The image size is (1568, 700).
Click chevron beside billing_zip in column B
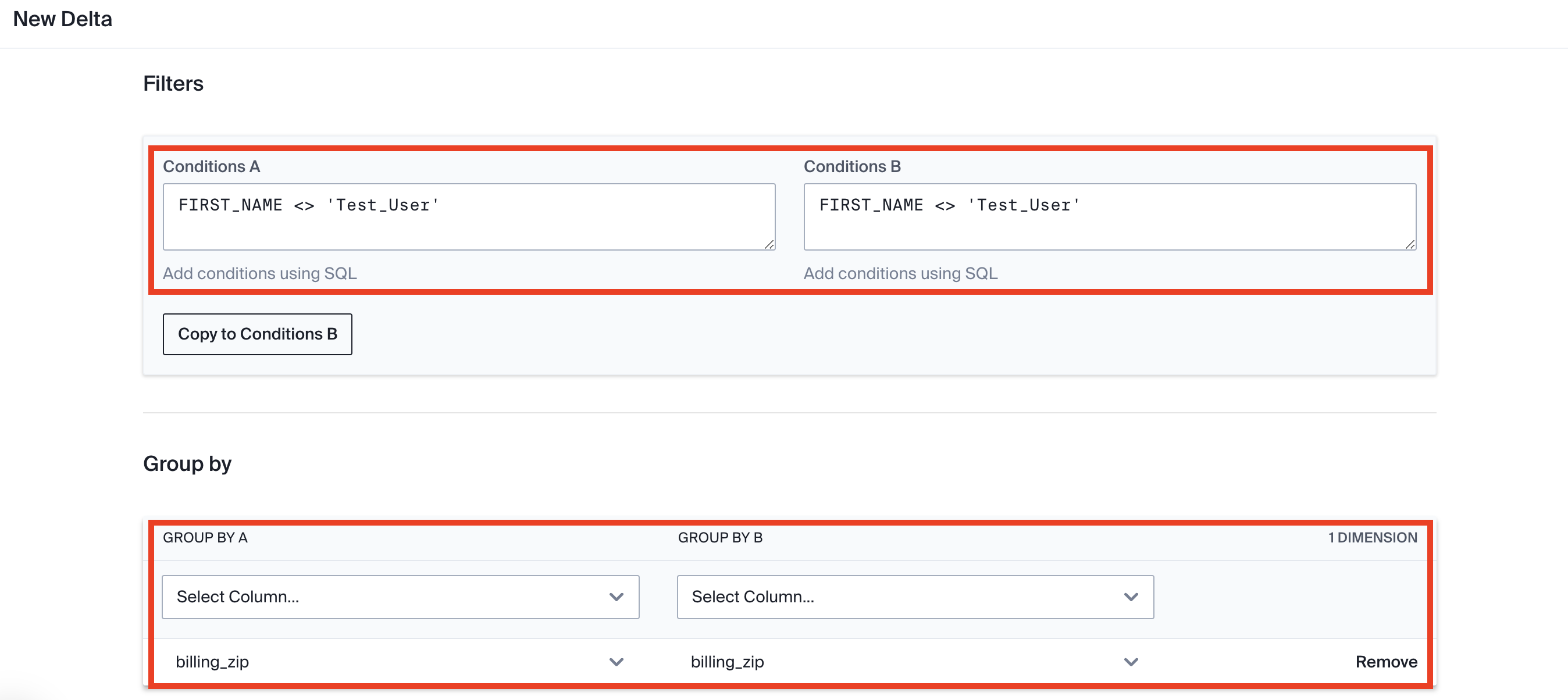click(1131, 662)
